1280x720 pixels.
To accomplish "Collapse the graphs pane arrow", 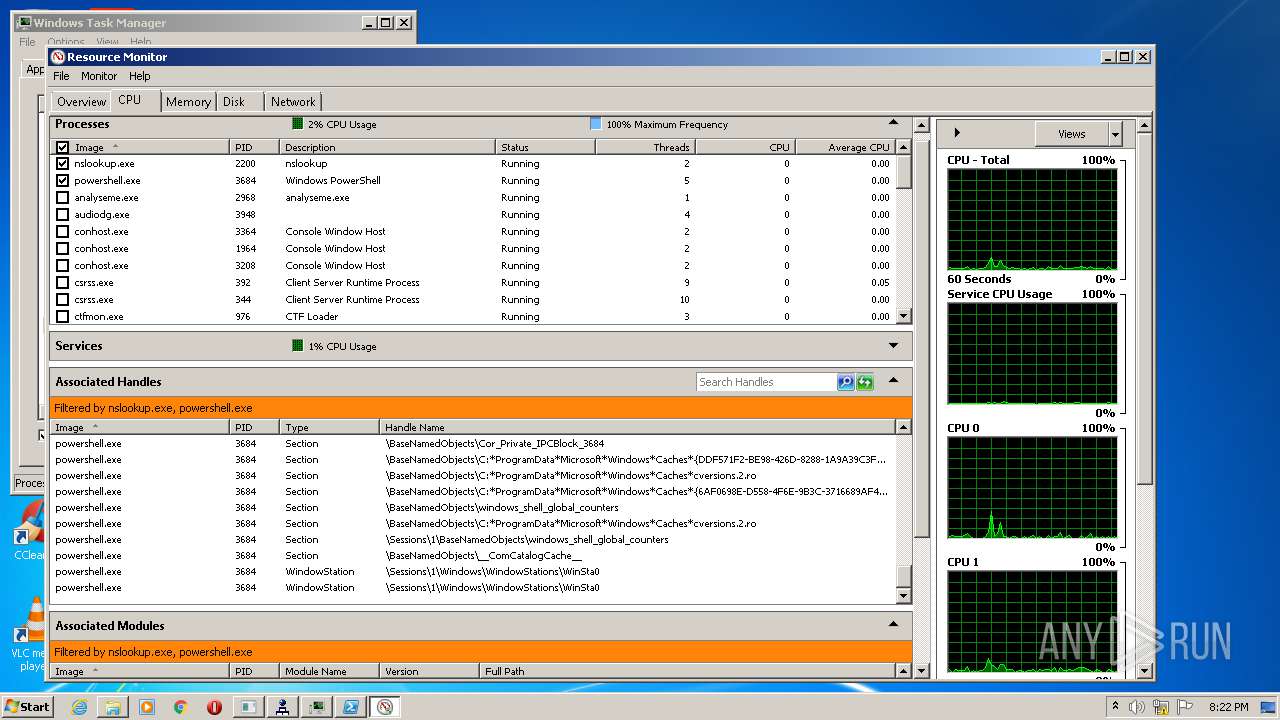I will coord(957,133).
